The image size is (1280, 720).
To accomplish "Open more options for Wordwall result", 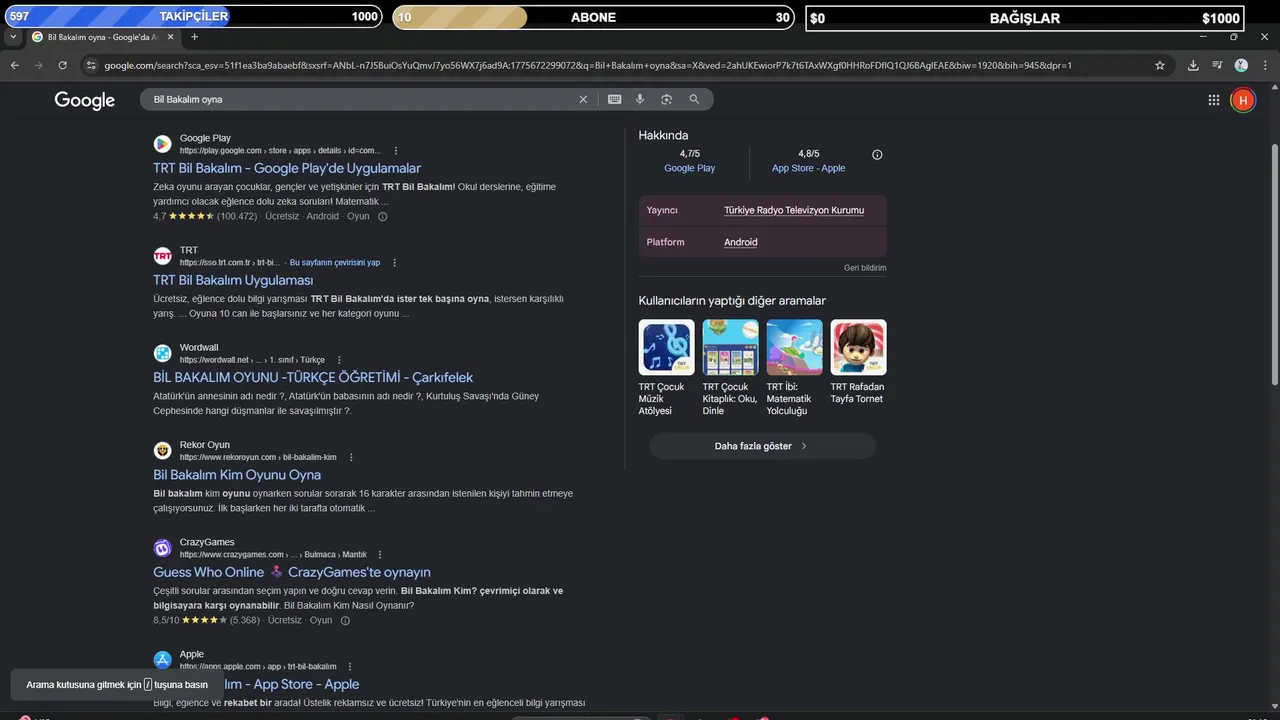I will pos(339,360).
